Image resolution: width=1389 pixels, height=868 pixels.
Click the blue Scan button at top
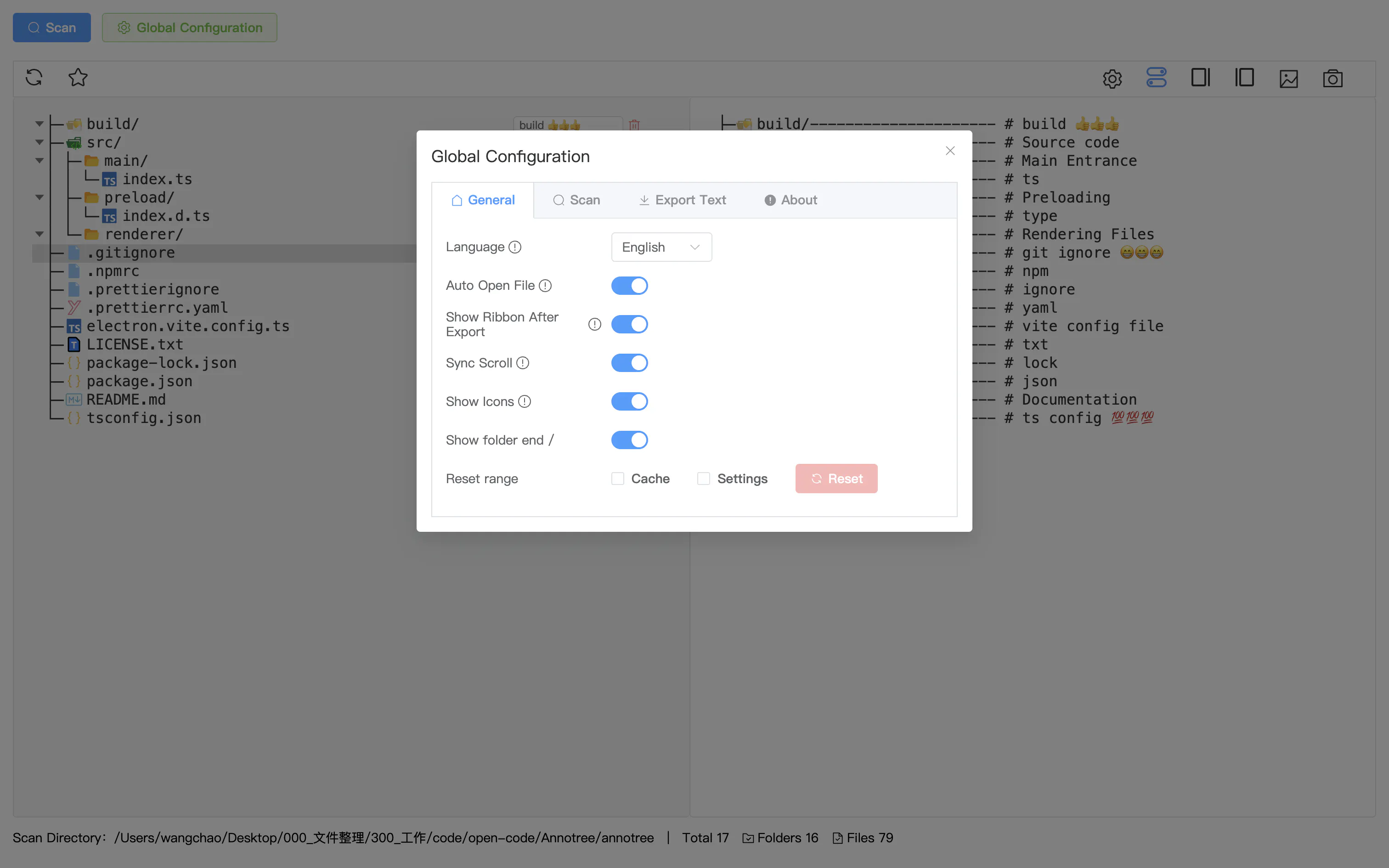[51, 28]
